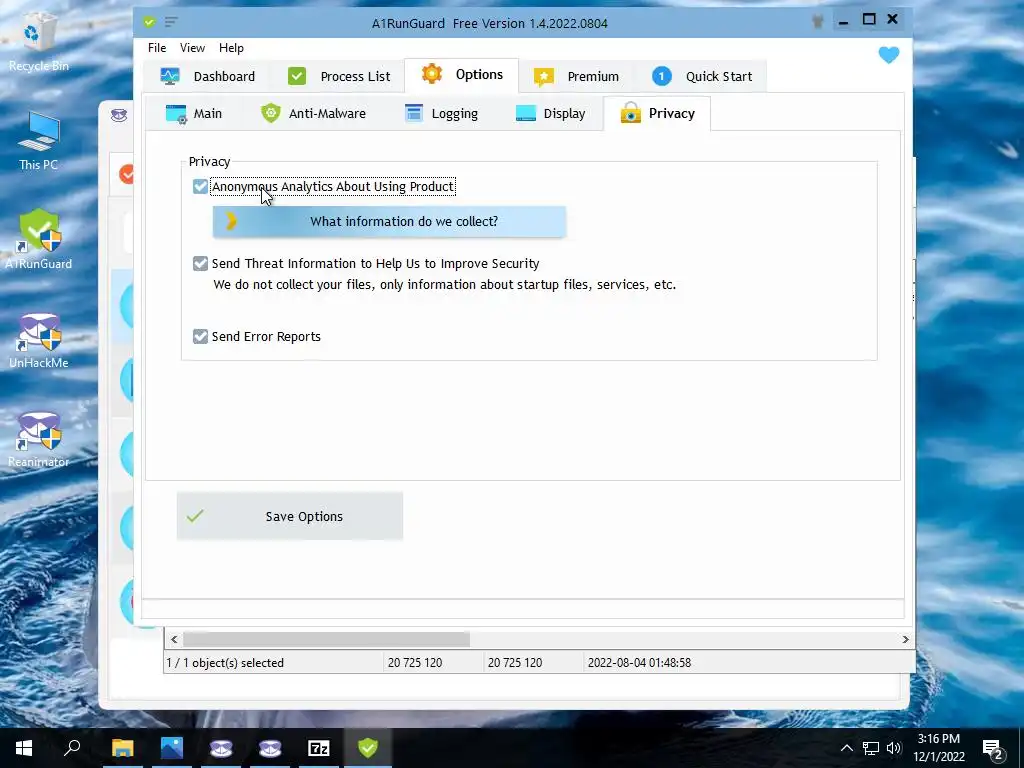Select This PC desktop icon
1024x768 pixels.
[39, 142]
